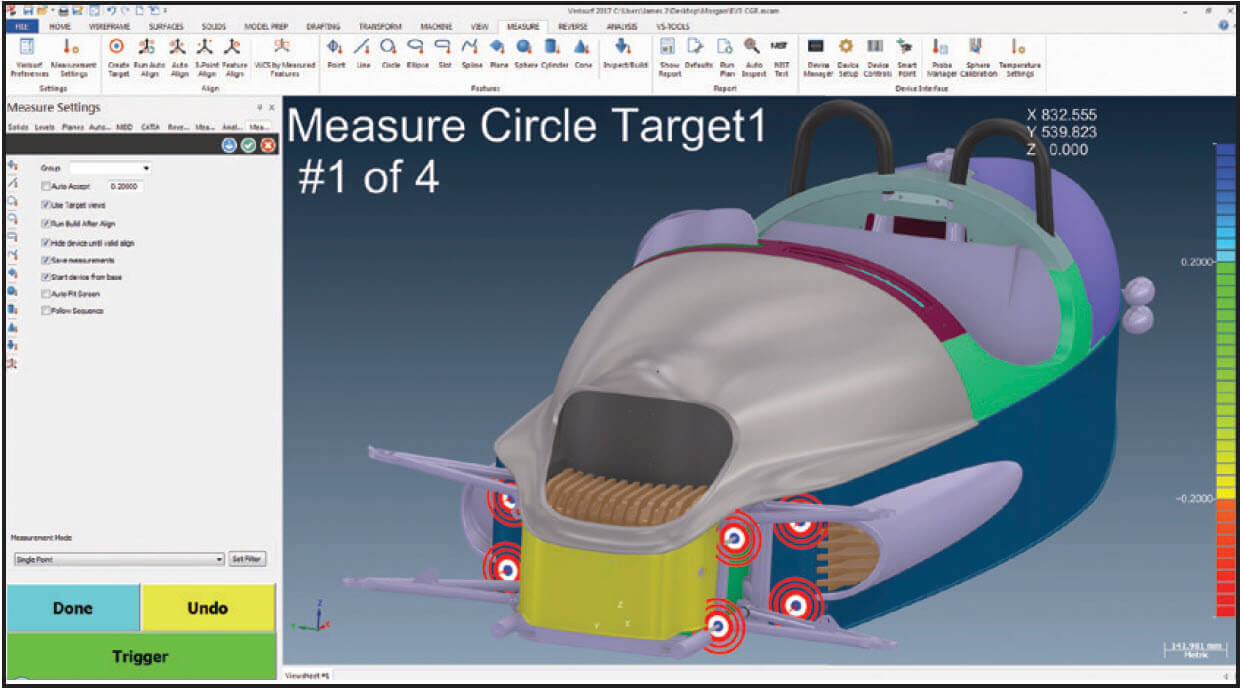The image size is (1242, 689).
Task: Click the Auto Accept tolerance value field
Action: [126, 186]
